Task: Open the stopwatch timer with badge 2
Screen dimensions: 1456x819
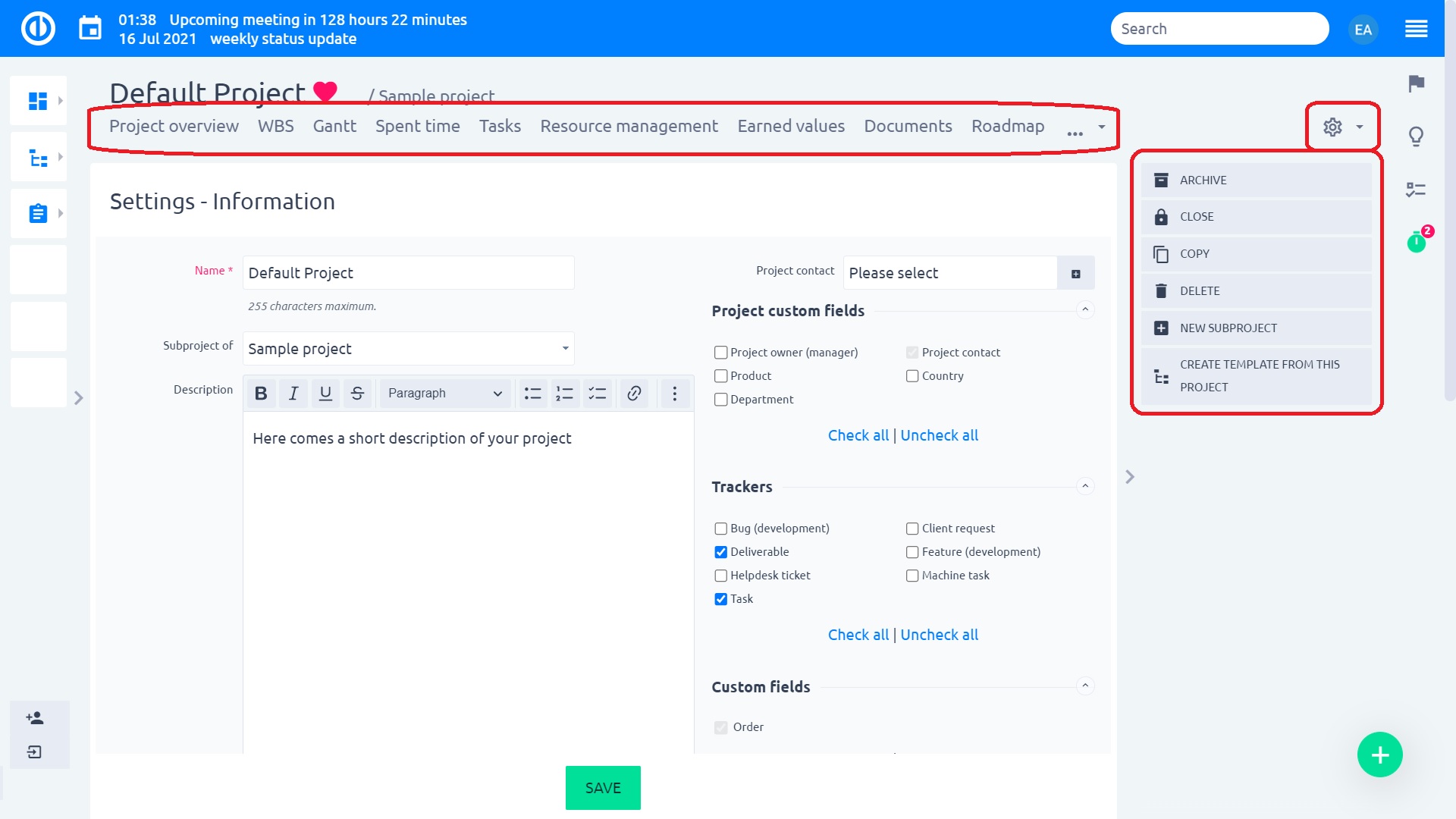Action: [x=1416, y=243]
